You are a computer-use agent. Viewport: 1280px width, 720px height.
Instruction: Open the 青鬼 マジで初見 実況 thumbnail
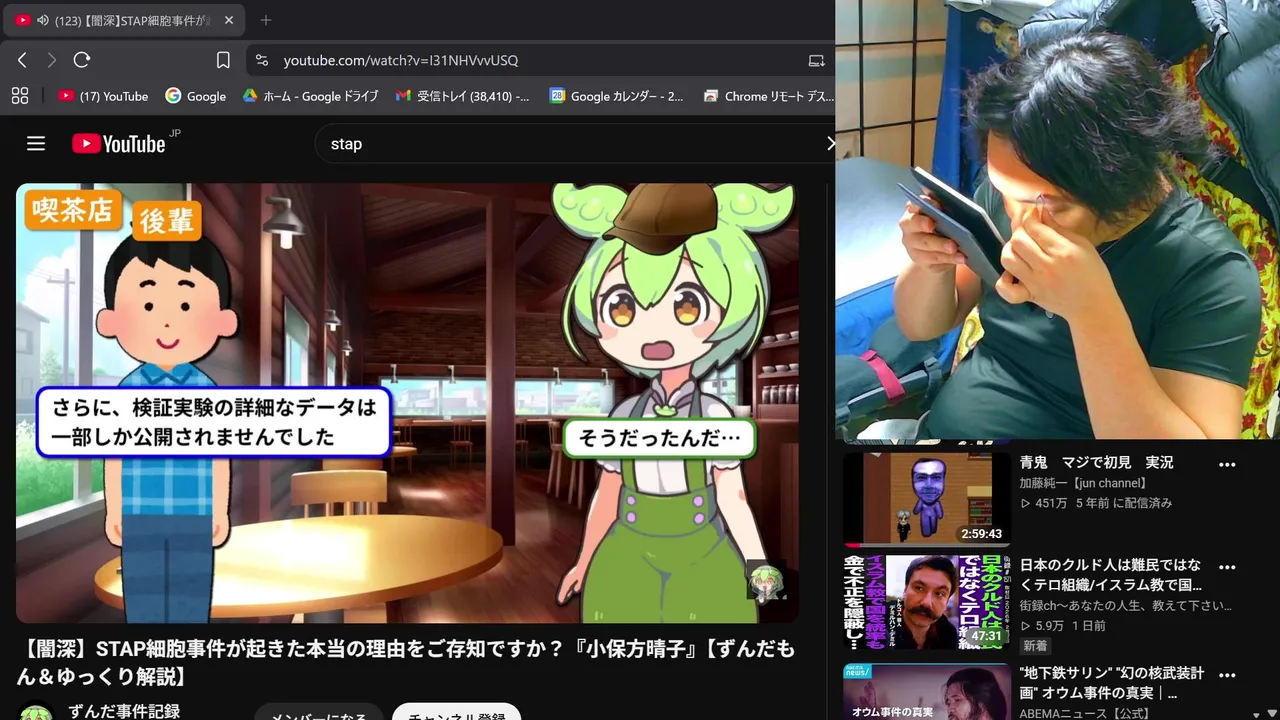point(927,499)
